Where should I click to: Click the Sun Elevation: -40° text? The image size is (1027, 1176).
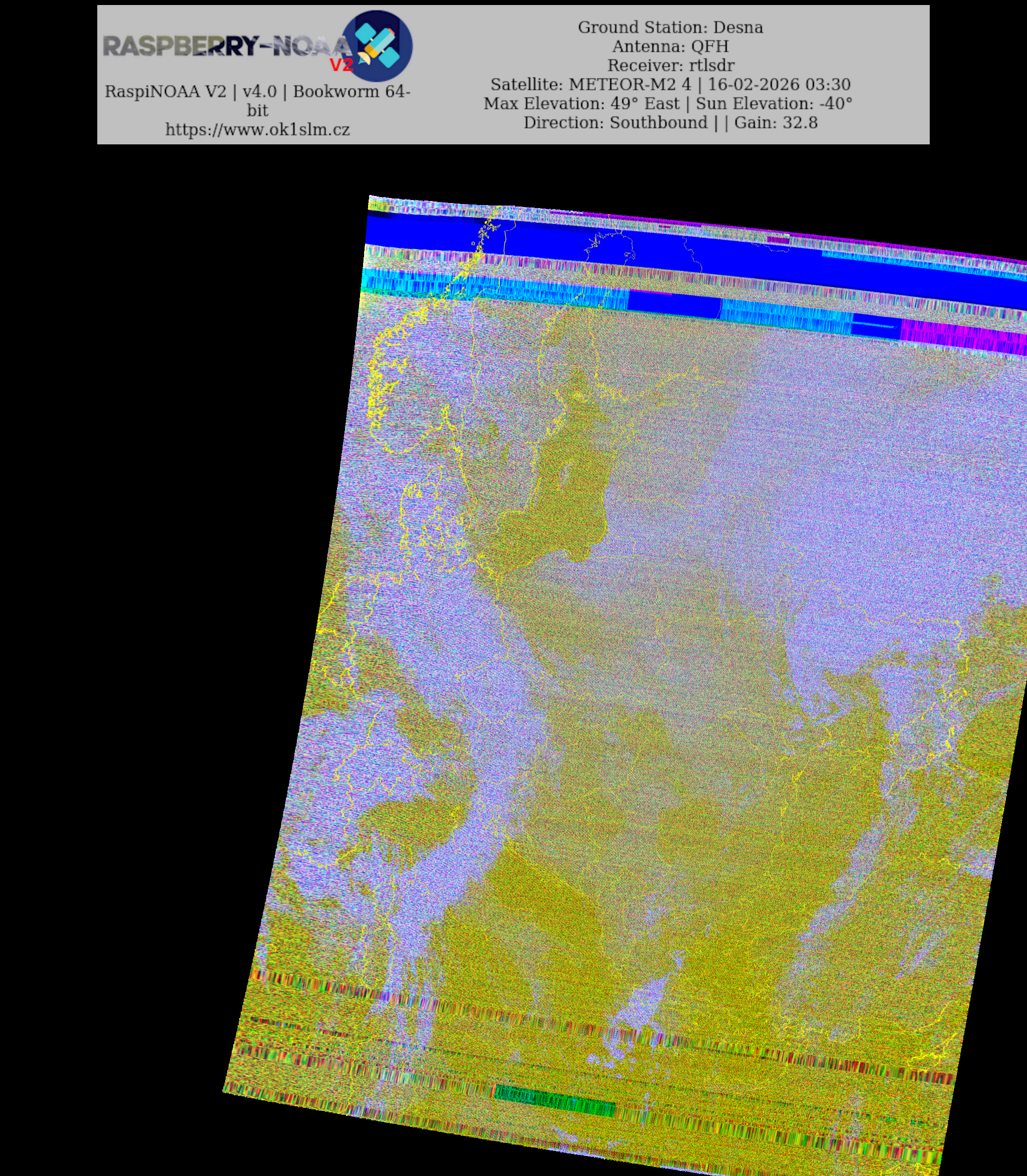click(x=774, y=104)
